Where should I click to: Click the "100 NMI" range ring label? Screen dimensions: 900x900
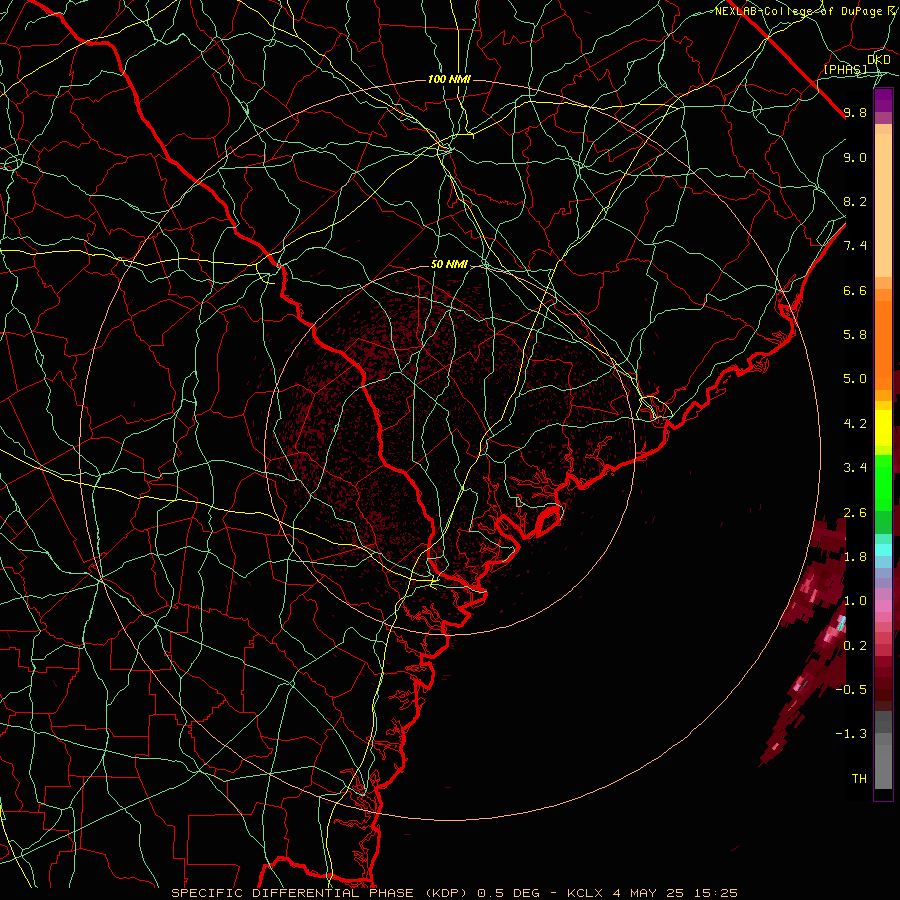point(449,79)
